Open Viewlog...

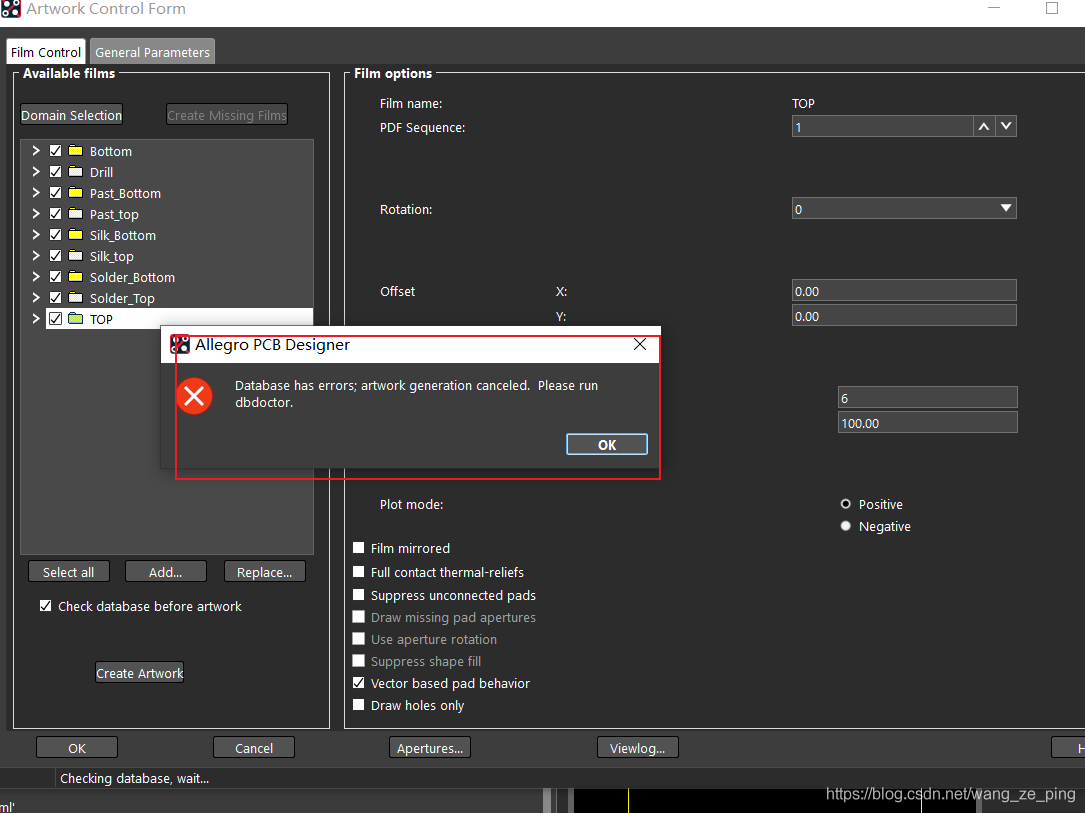(x=637, y=748)
